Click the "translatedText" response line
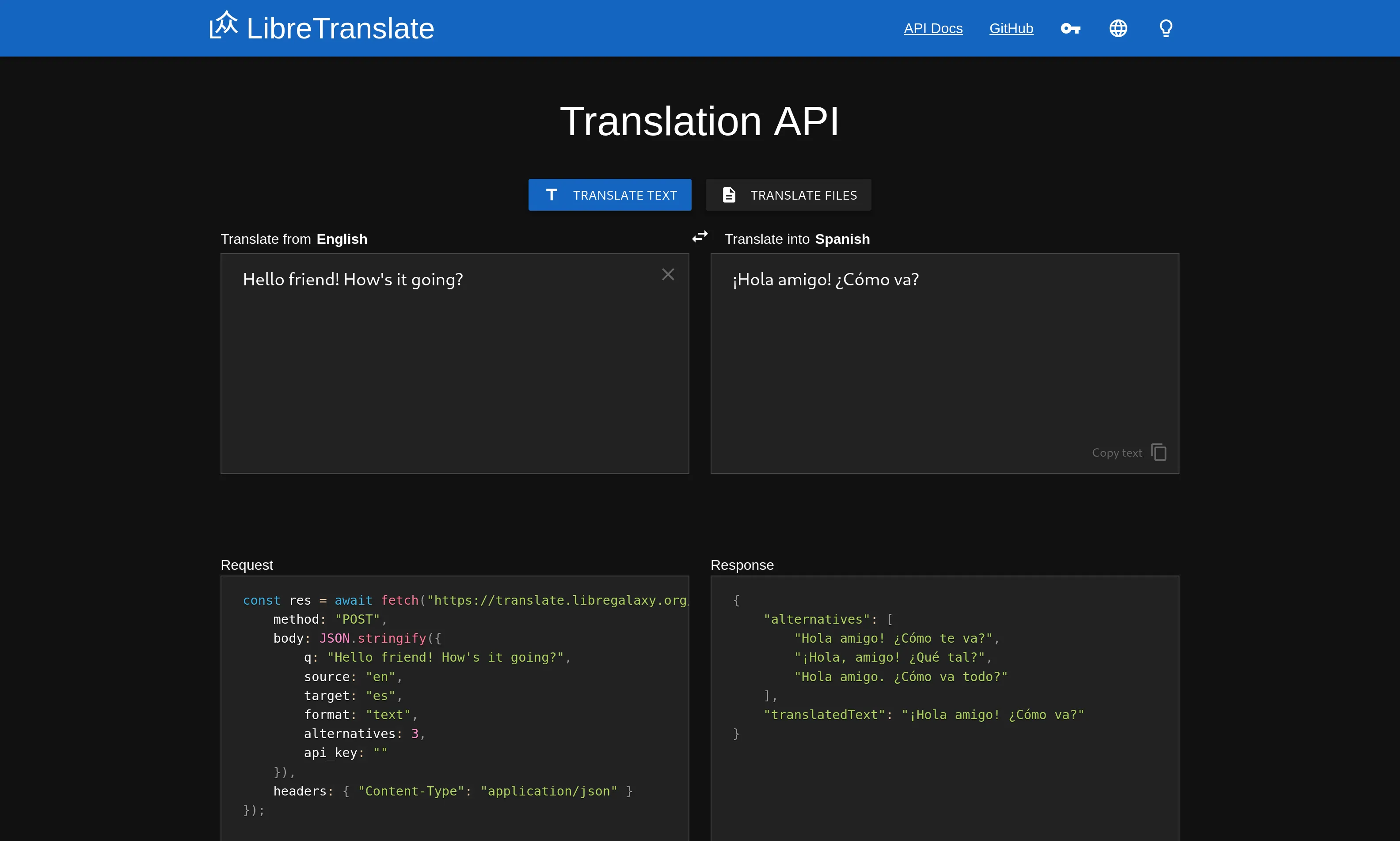 point(924,715)
